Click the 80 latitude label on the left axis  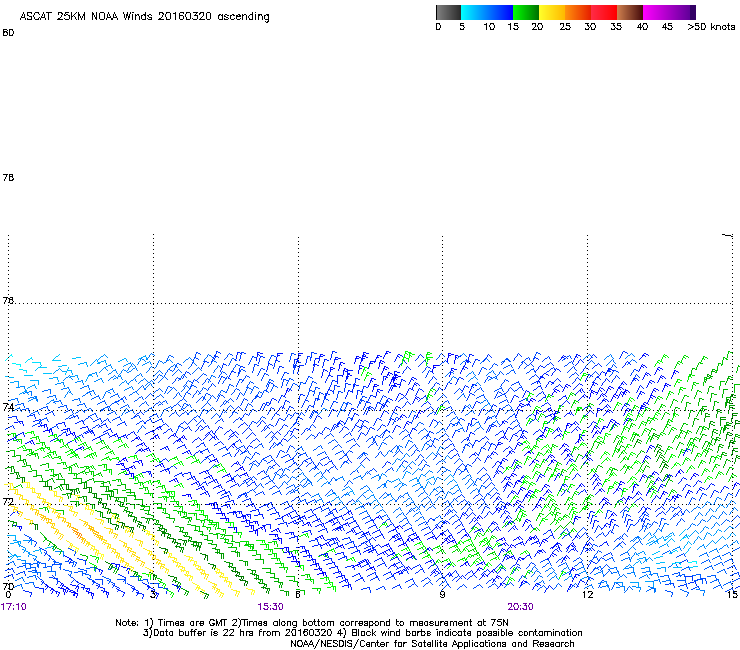pos(8,33)
